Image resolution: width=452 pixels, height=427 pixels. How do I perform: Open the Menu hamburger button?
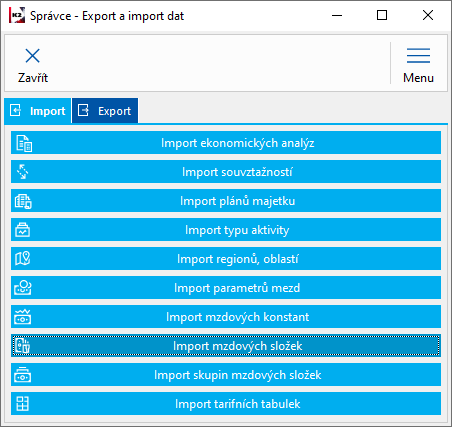click(x=418, y=65)
